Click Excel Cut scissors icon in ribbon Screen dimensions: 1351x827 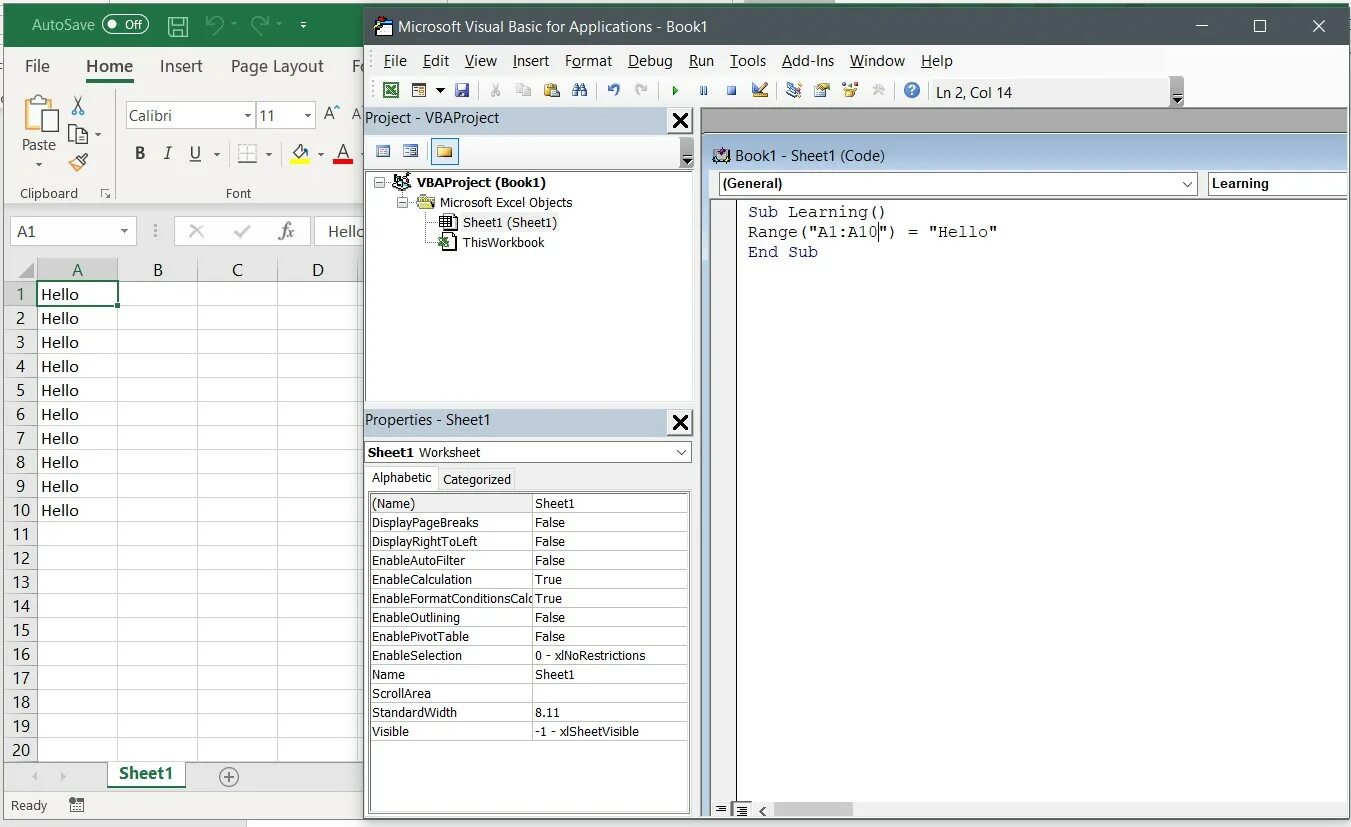coord(78,105)
